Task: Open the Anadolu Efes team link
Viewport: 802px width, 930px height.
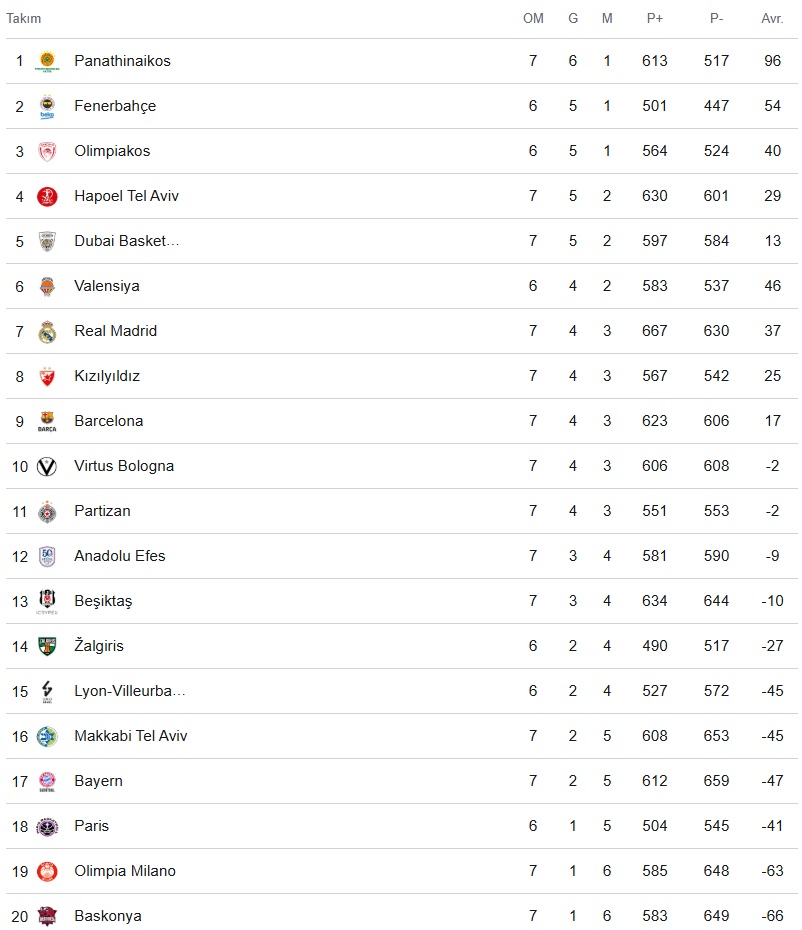Action: tap(120, 556)
